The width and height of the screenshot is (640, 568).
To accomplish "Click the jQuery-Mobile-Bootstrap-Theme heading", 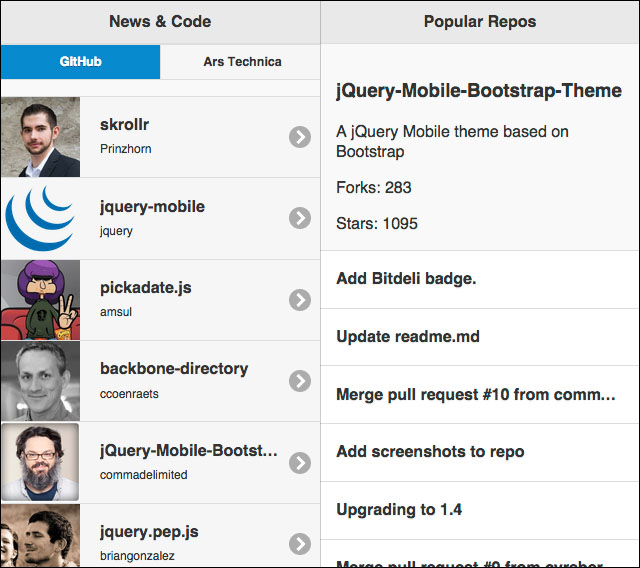I will (x=479, y=91).
